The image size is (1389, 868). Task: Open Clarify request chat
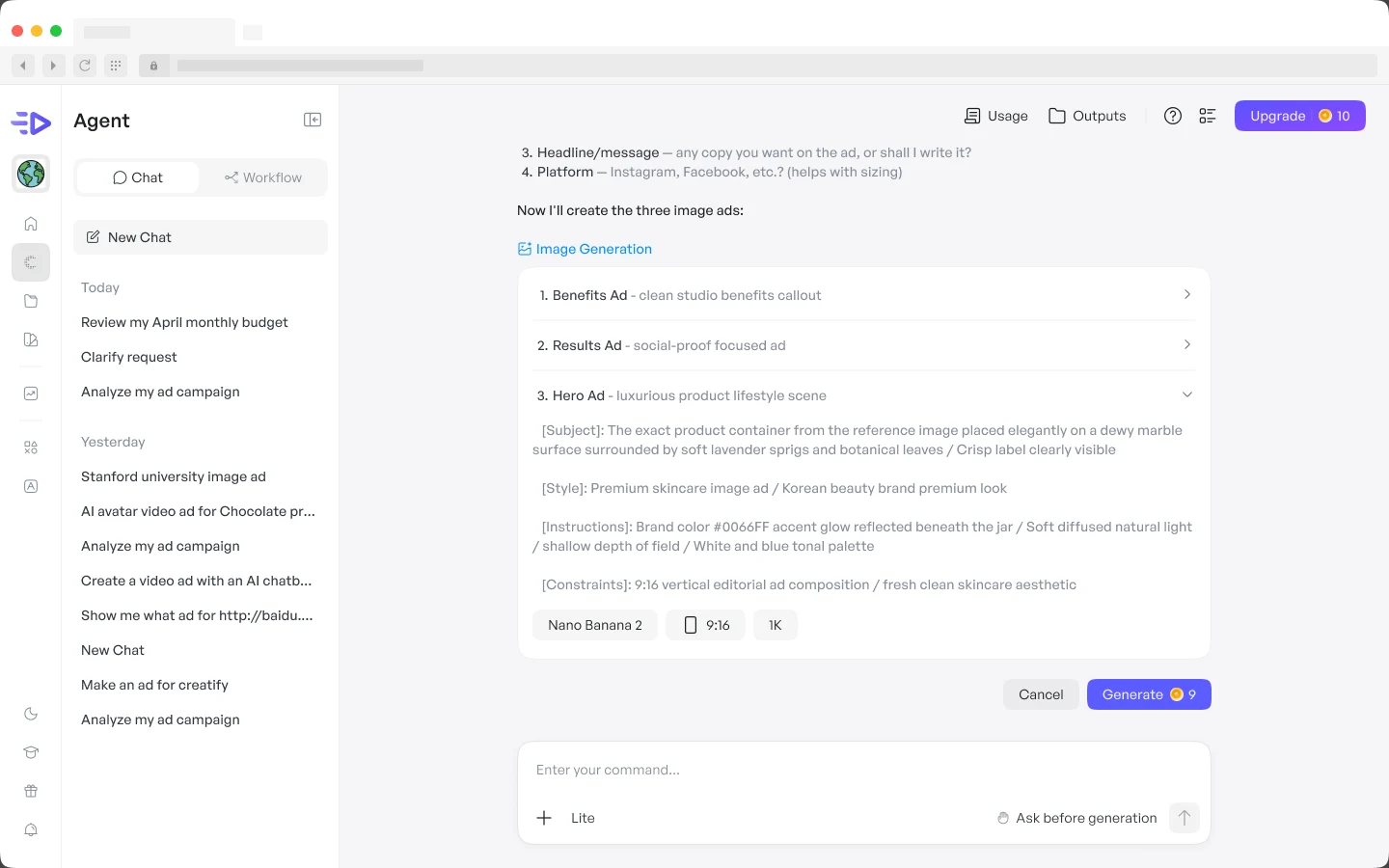pos(129,357)
